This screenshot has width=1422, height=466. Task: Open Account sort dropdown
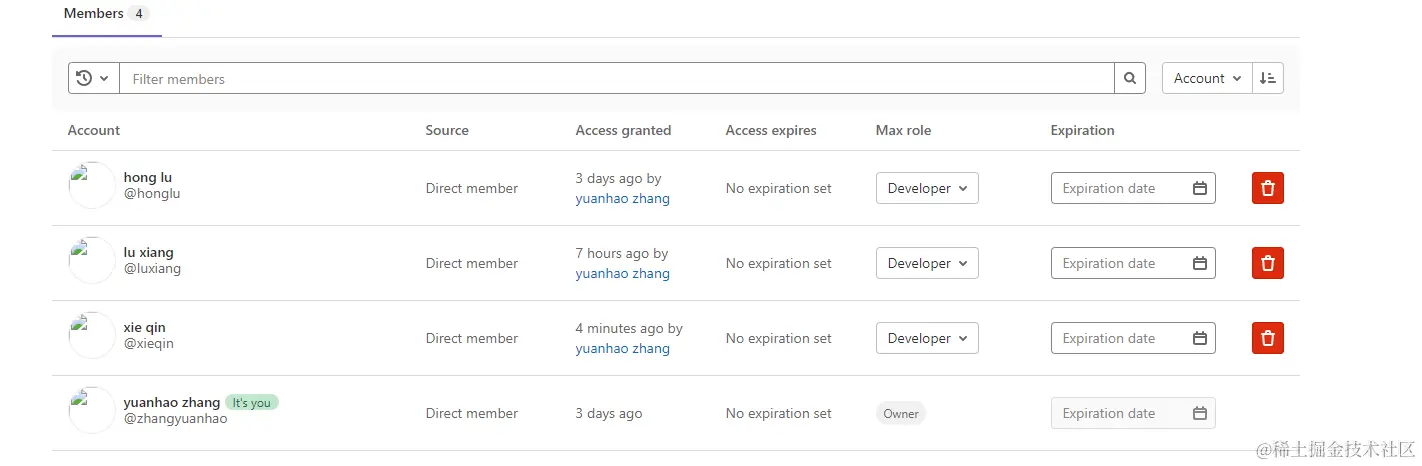click(x=1207, y=78)
